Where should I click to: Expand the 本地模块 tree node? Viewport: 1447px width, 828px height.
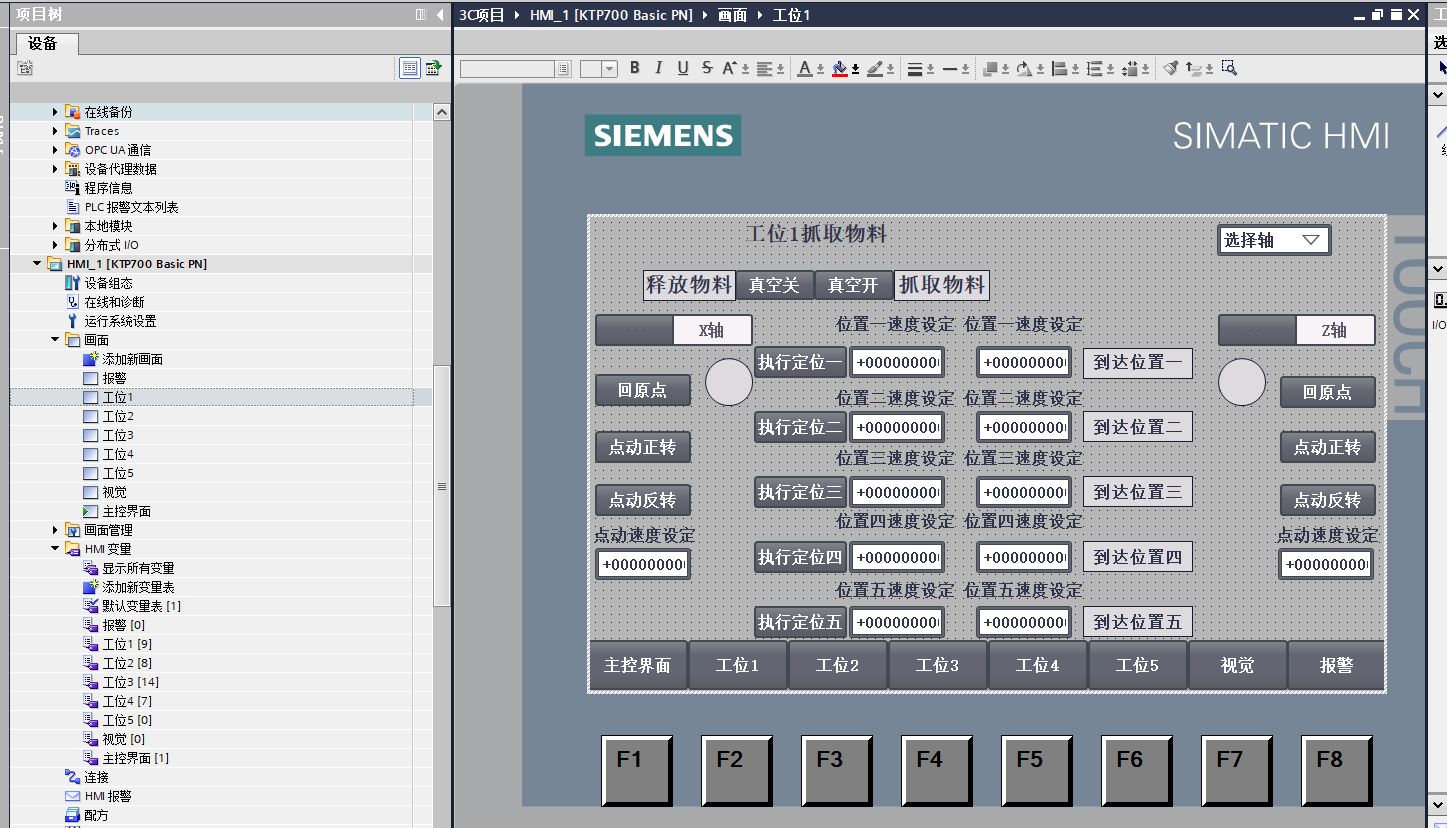[x=56, y=226]
